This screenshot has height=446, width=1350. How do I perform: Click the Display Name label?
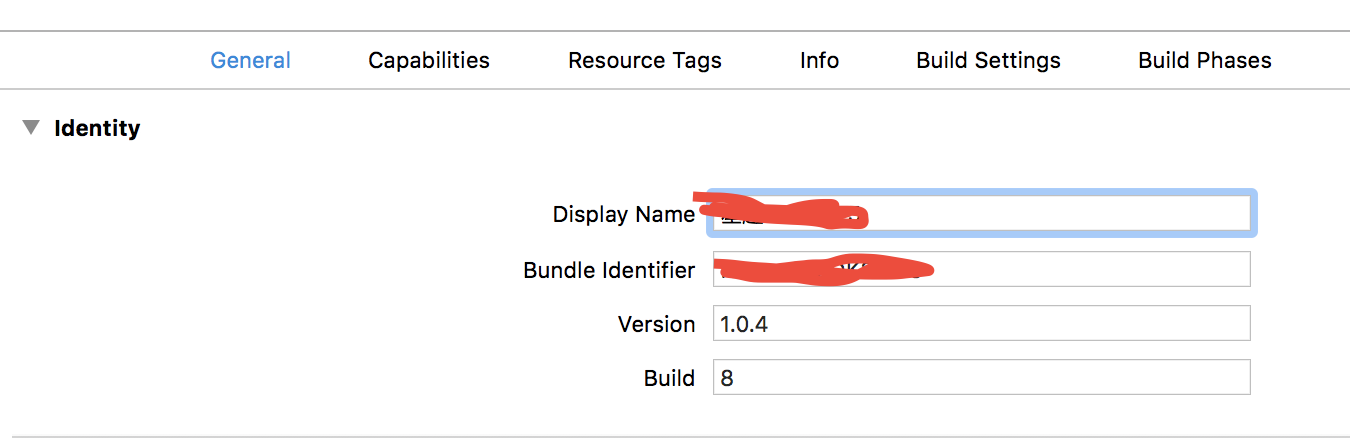click(623, 214)
